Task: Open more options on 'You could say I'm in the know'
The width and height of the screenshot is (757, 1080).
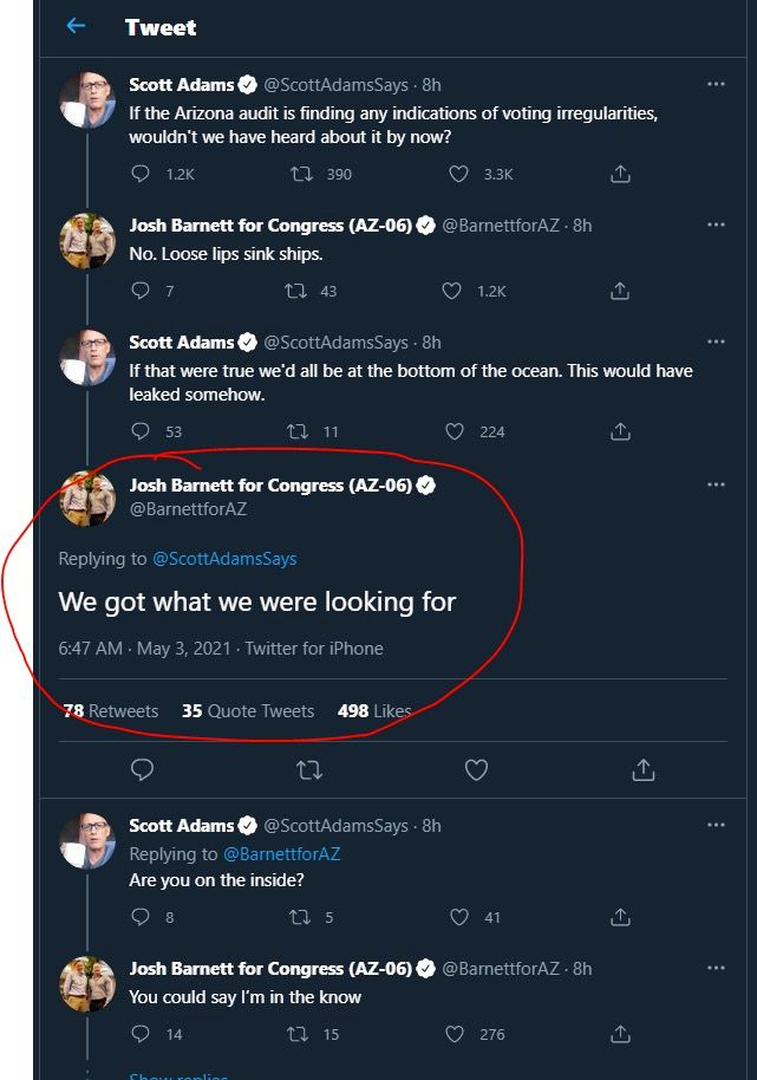Action: point(715,968)
